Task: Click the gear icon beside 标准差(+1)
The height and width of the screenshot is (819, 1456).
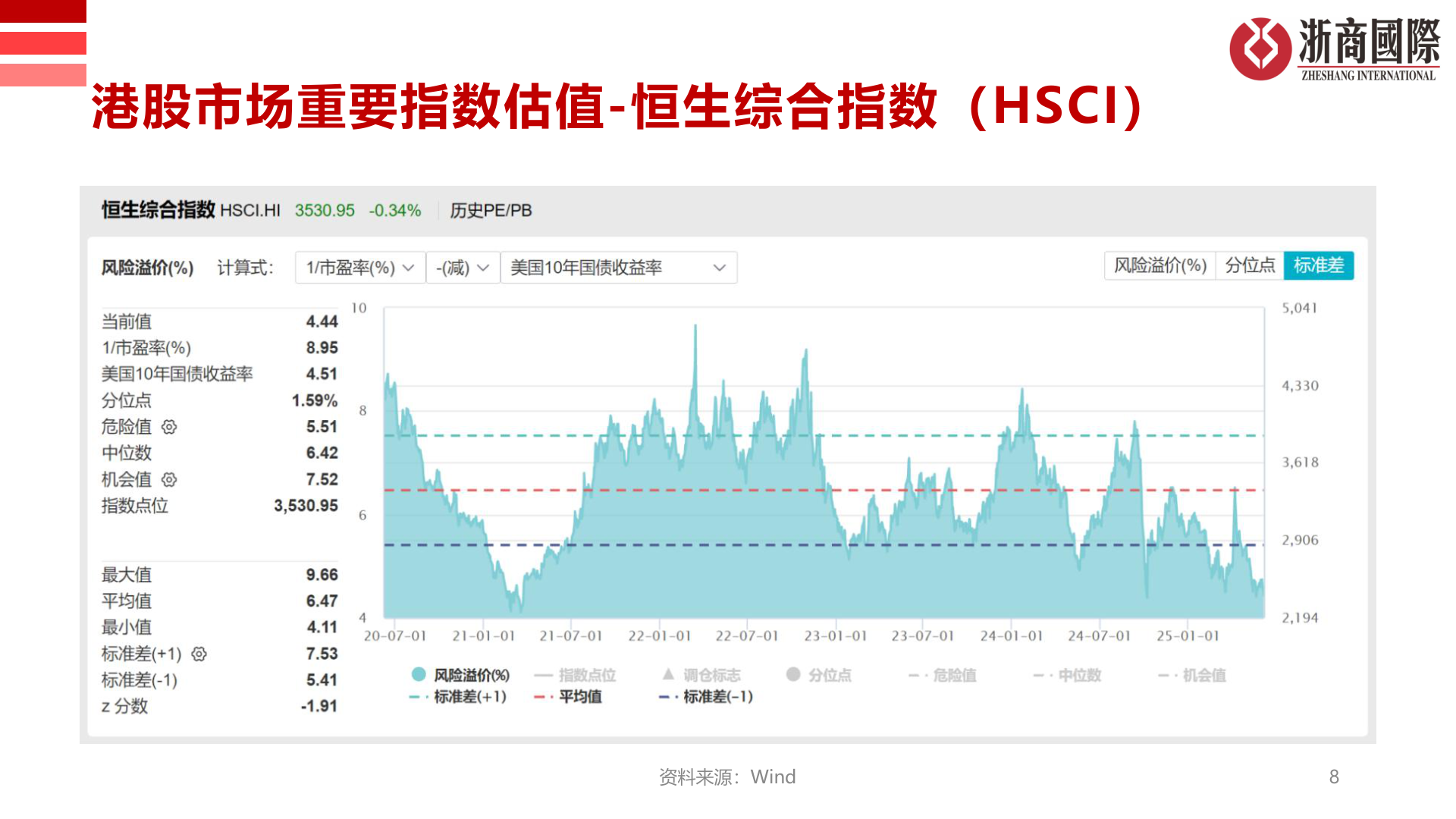Action: click(x=200, y=654)
